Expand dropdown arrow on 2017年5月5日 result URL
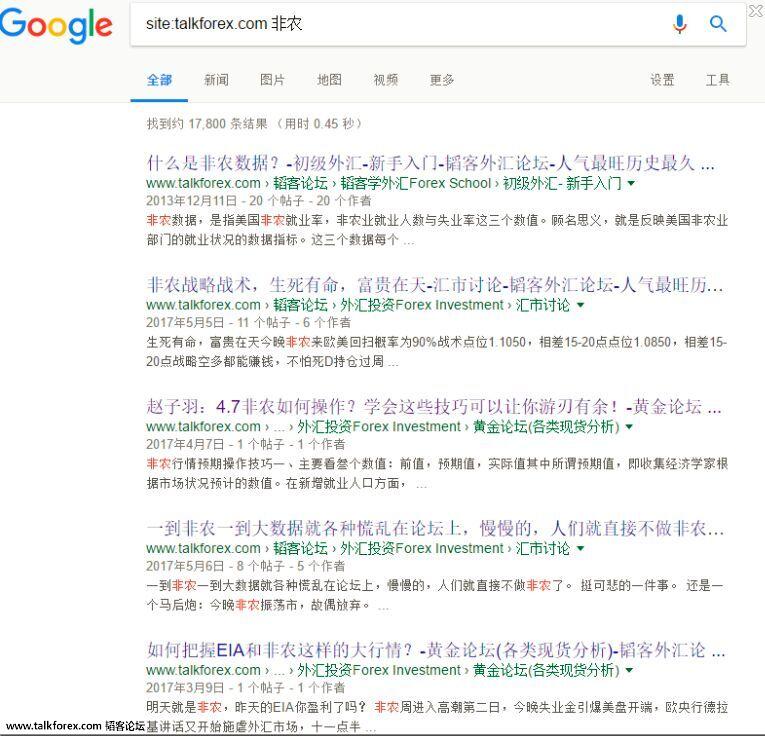This screenshot has height=736, width=765. click(x=580, y=305)
